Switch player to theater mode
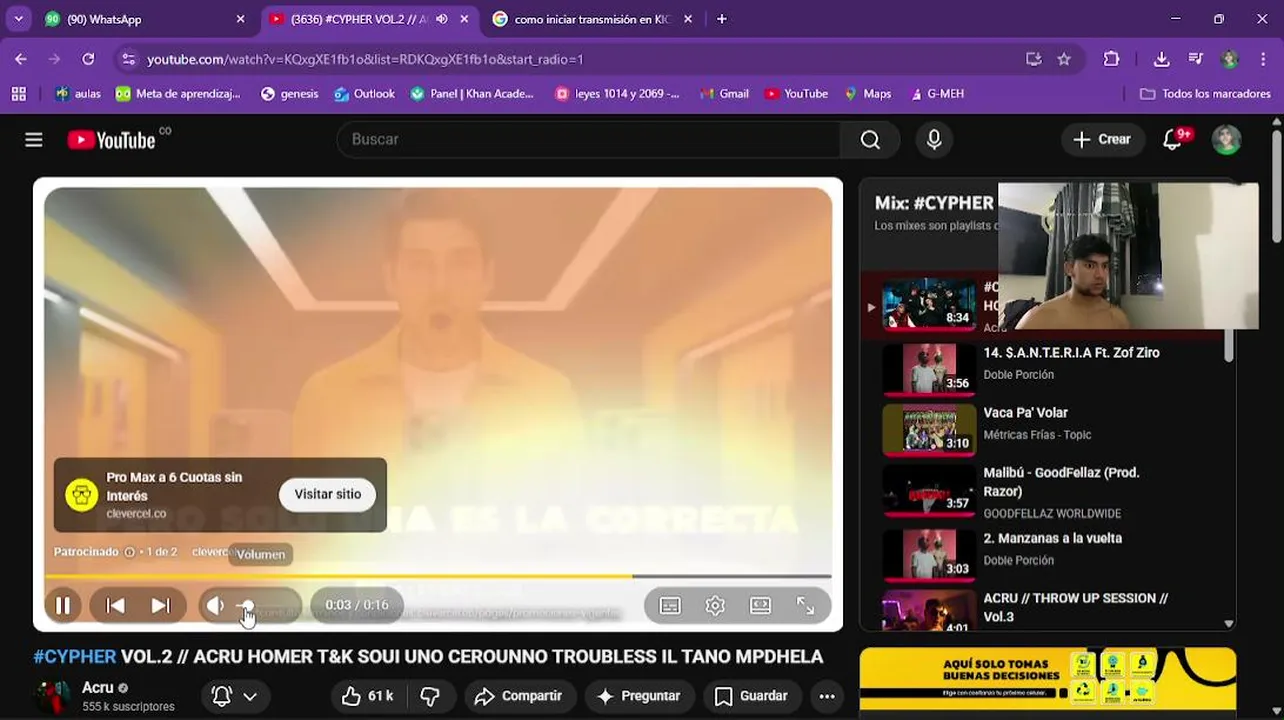The width and height of the screenshot is (1284, 720). [x=760, y=605]
